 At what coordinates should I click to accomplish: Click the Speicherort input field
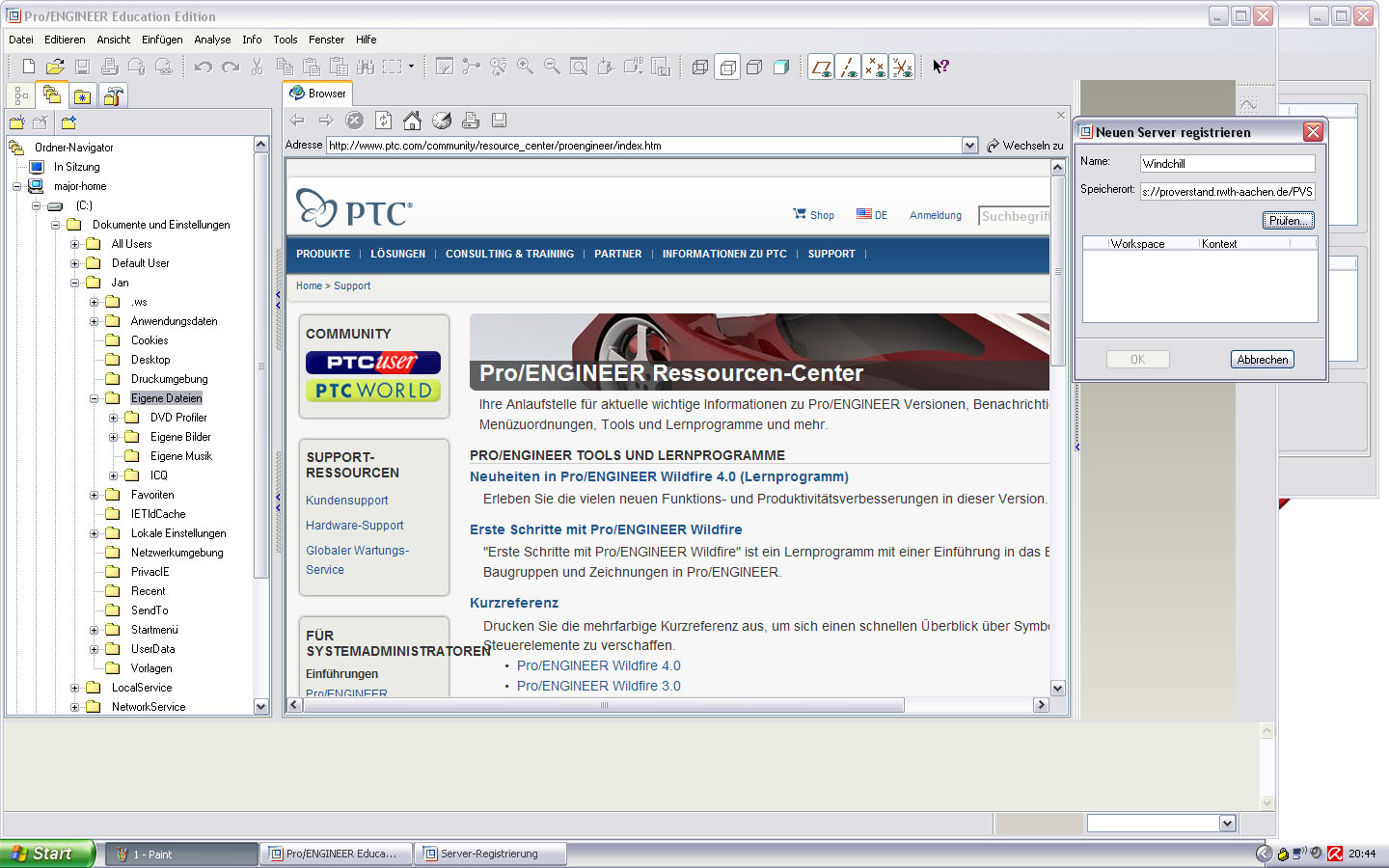point(1227,192)
